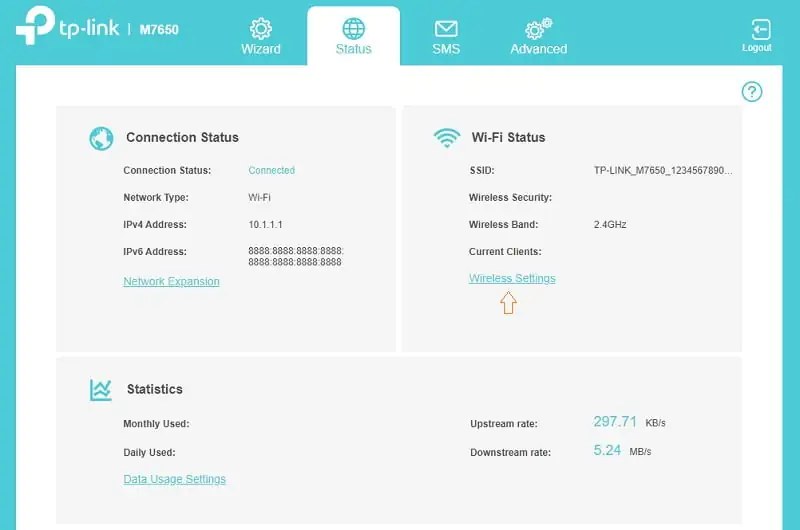Click the 'Upstream rate:' label

click(504, 424)
